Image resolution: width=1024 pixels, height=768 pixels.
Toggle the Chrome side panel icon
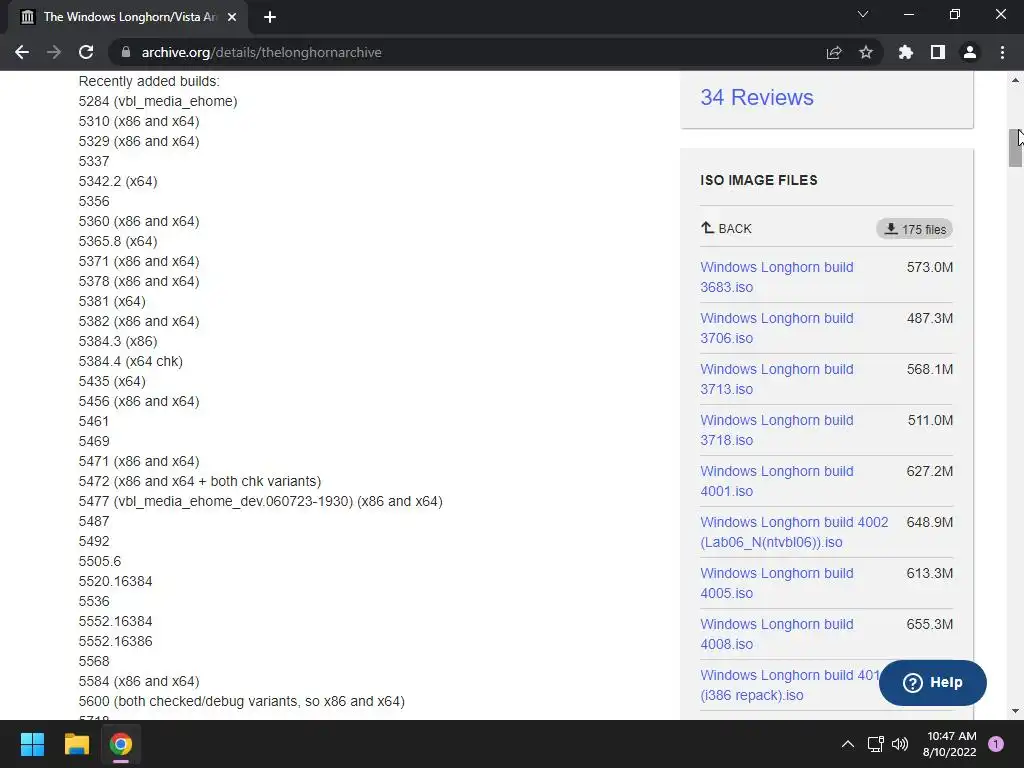tap(938, 52)
